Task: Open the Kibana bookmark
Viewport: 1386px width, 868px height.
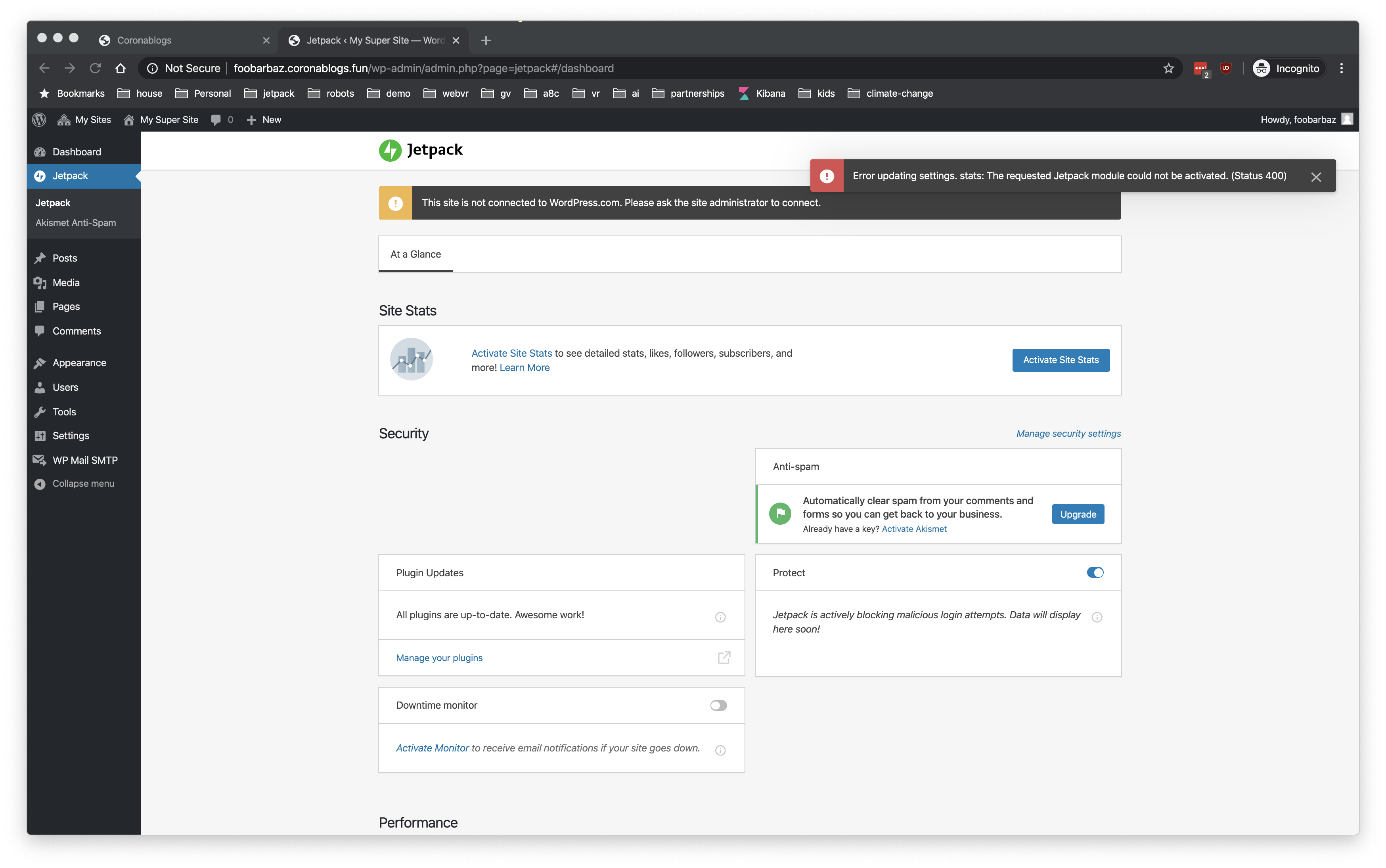Action: pos(762,94)
